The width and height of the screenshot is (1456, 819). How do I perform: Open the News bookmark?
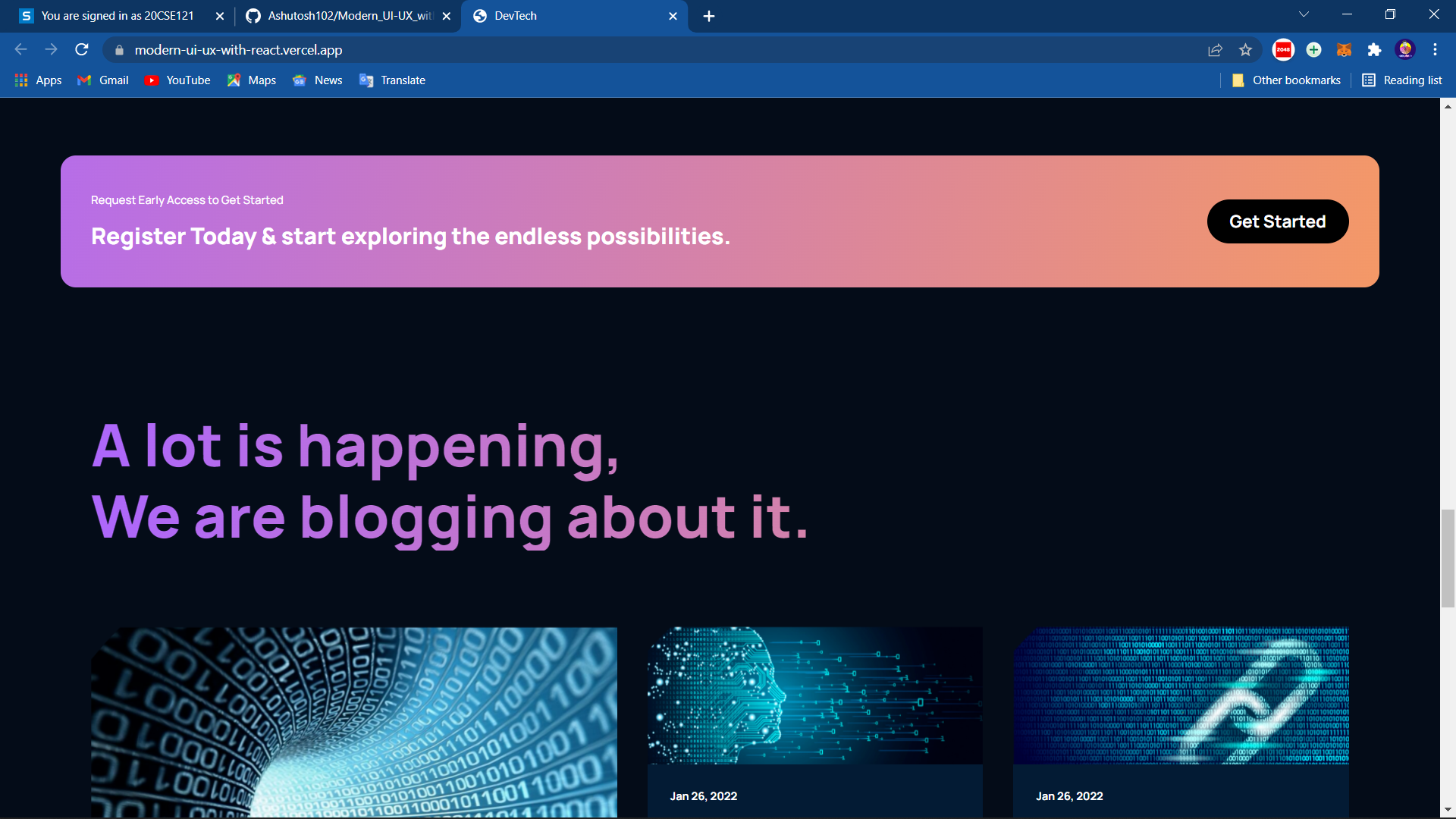coord(318,80)
